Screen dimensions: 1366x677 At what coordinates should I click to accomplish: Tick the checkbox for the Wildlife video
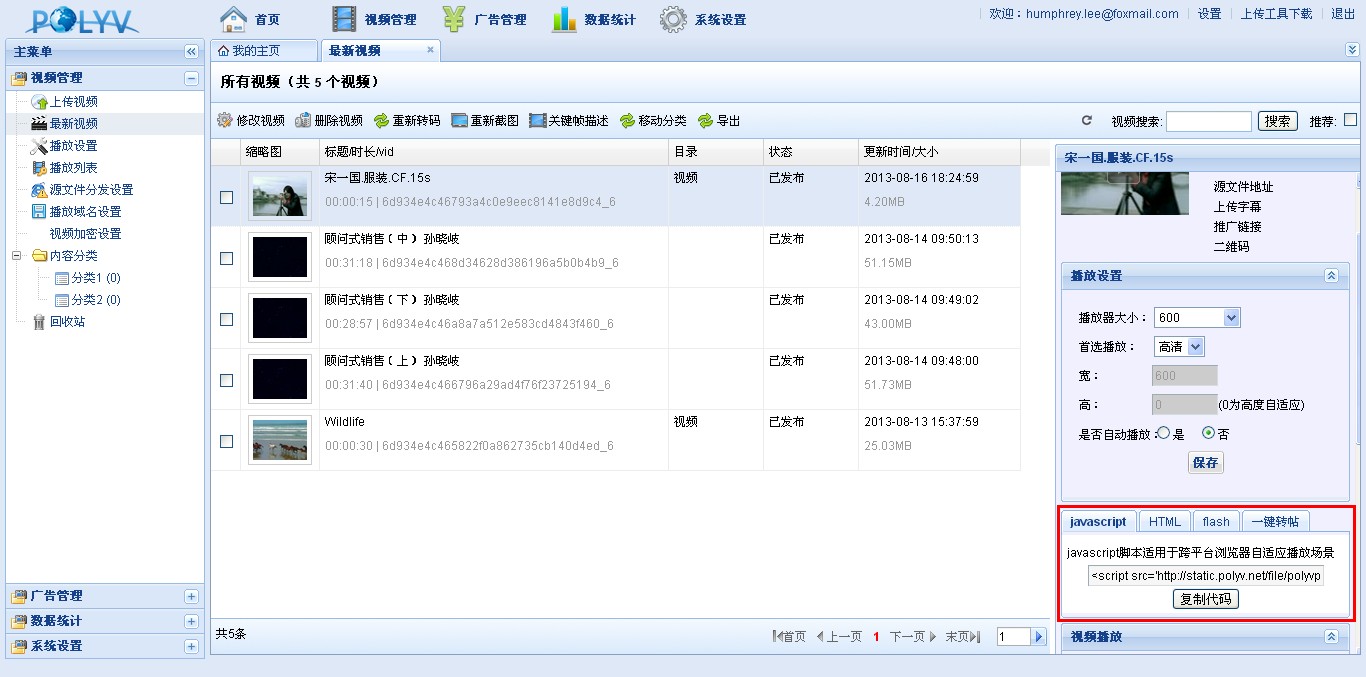pos(227,441)
